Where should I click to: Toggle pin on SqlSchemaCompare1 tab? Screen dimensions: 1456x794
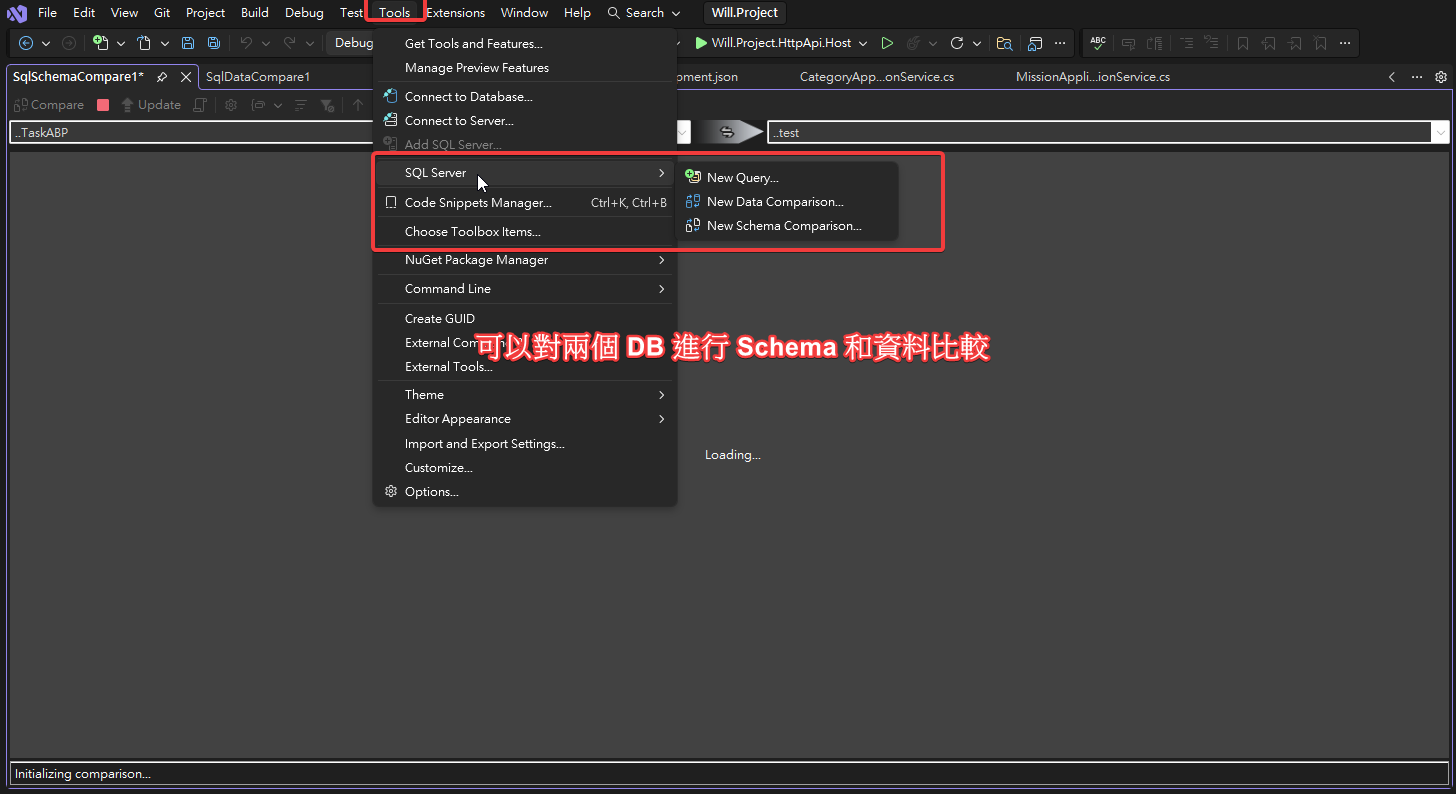162,77
